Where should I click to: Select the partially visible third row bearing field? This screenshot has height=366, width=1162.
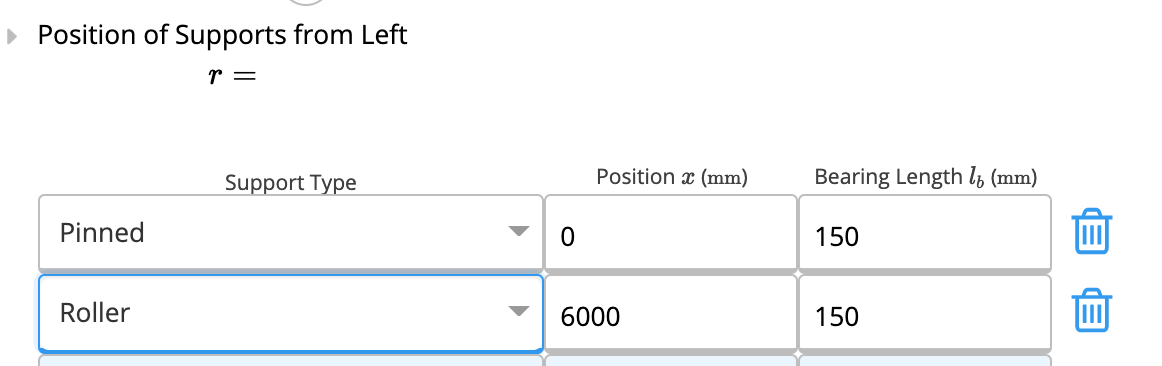coord(925,360)
